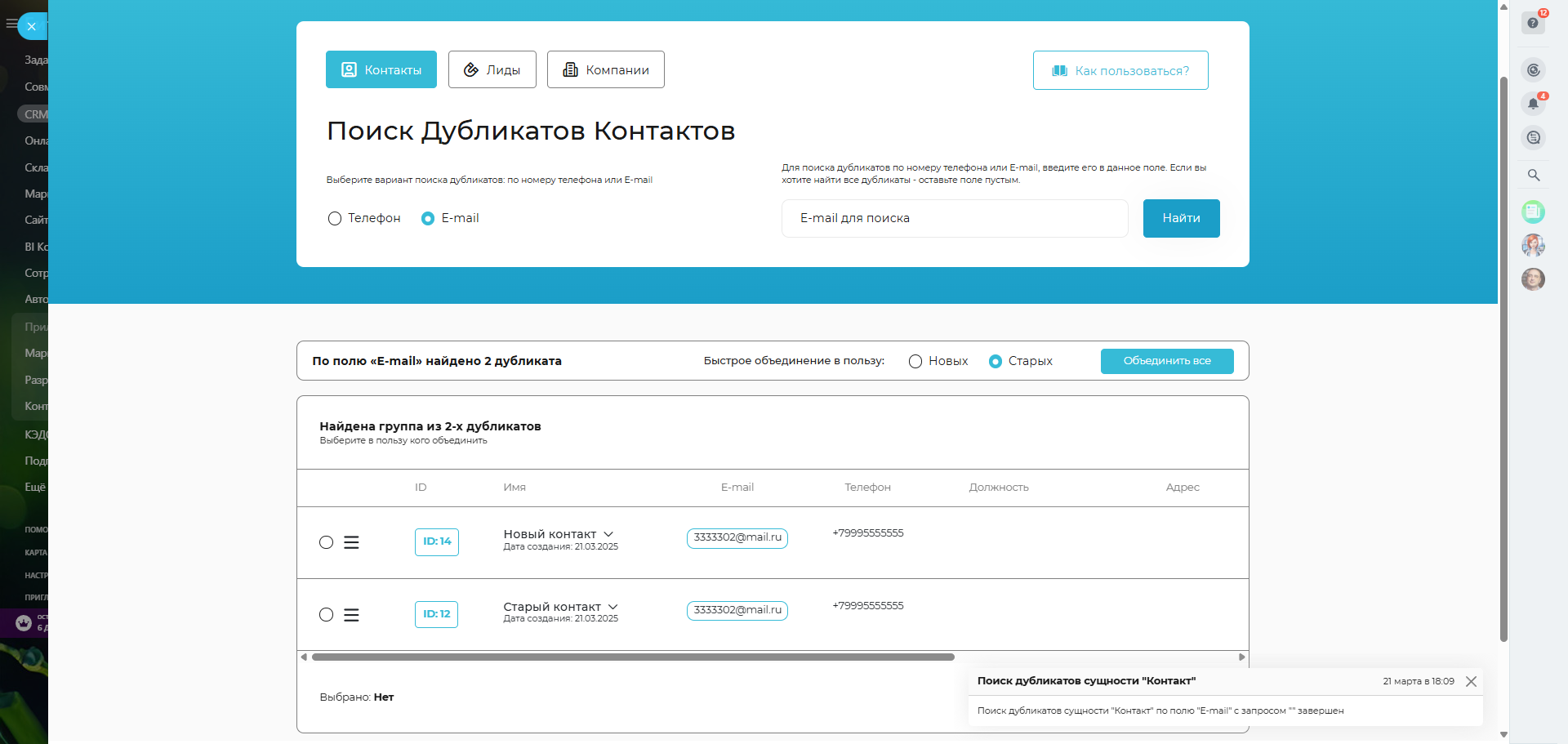Click the hamburger icon for contact ID:12

[x=351, y=615]
